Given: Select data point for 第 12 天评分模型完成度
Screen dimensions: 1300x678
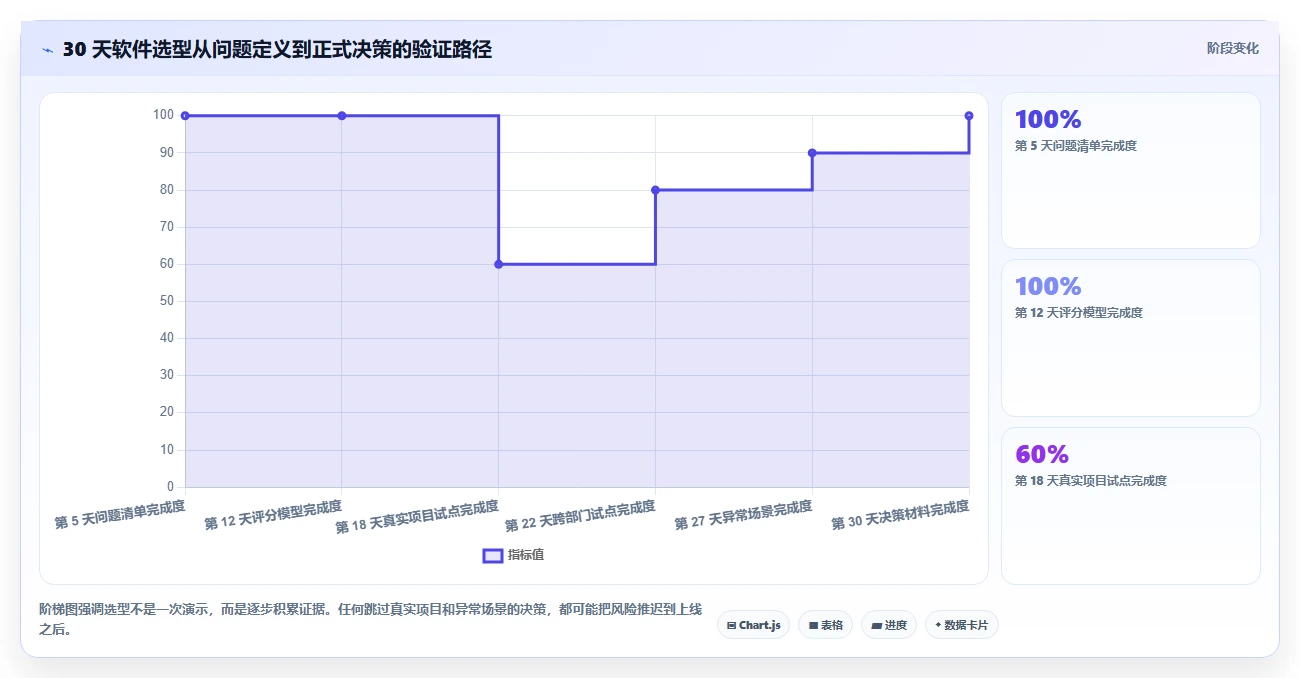Looking at the screenshot, I should pyautogui.click(x=342, y=116).
